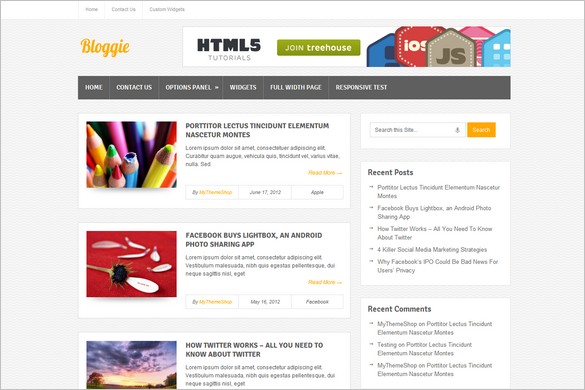The image size is (585, 390).
Task: Click MyThemeShop author on May 16 post
Action: pyautogui.click(x=215, y=302)
